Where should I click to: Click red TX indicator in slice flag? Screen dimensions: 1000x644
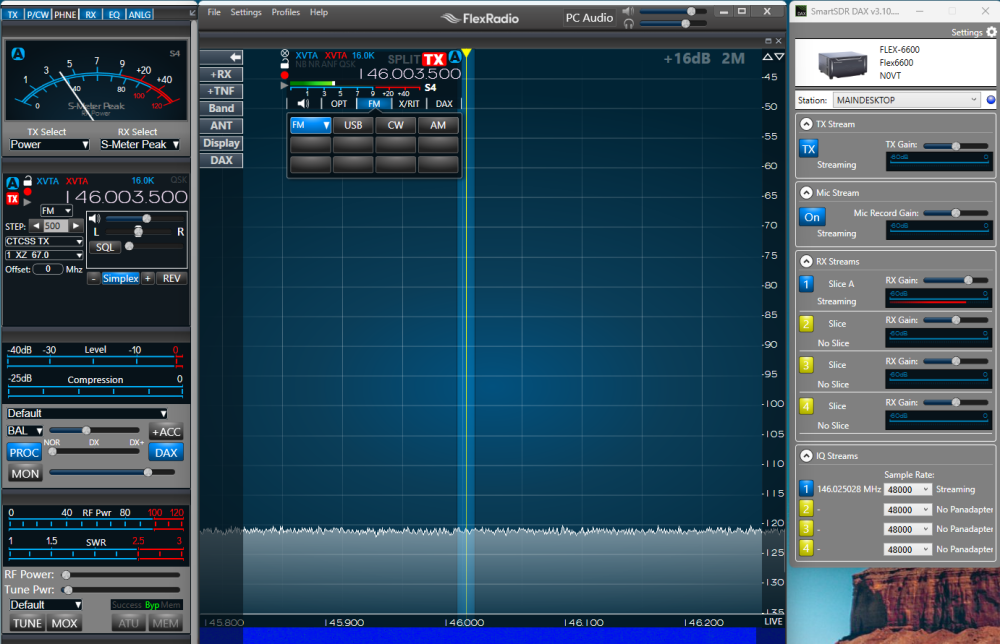tap(434, 59)
